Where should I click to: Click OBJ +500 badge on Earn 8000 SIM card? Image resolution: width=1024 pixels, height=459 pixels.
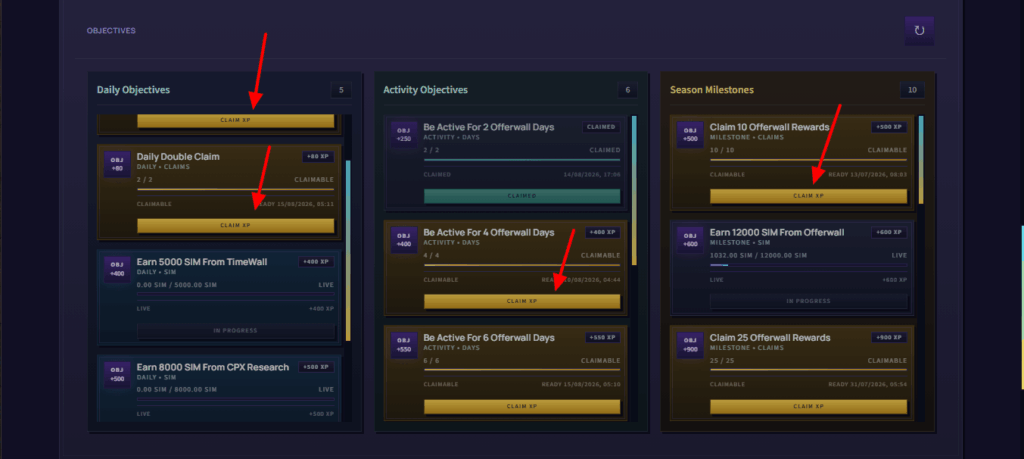point(117,375)
